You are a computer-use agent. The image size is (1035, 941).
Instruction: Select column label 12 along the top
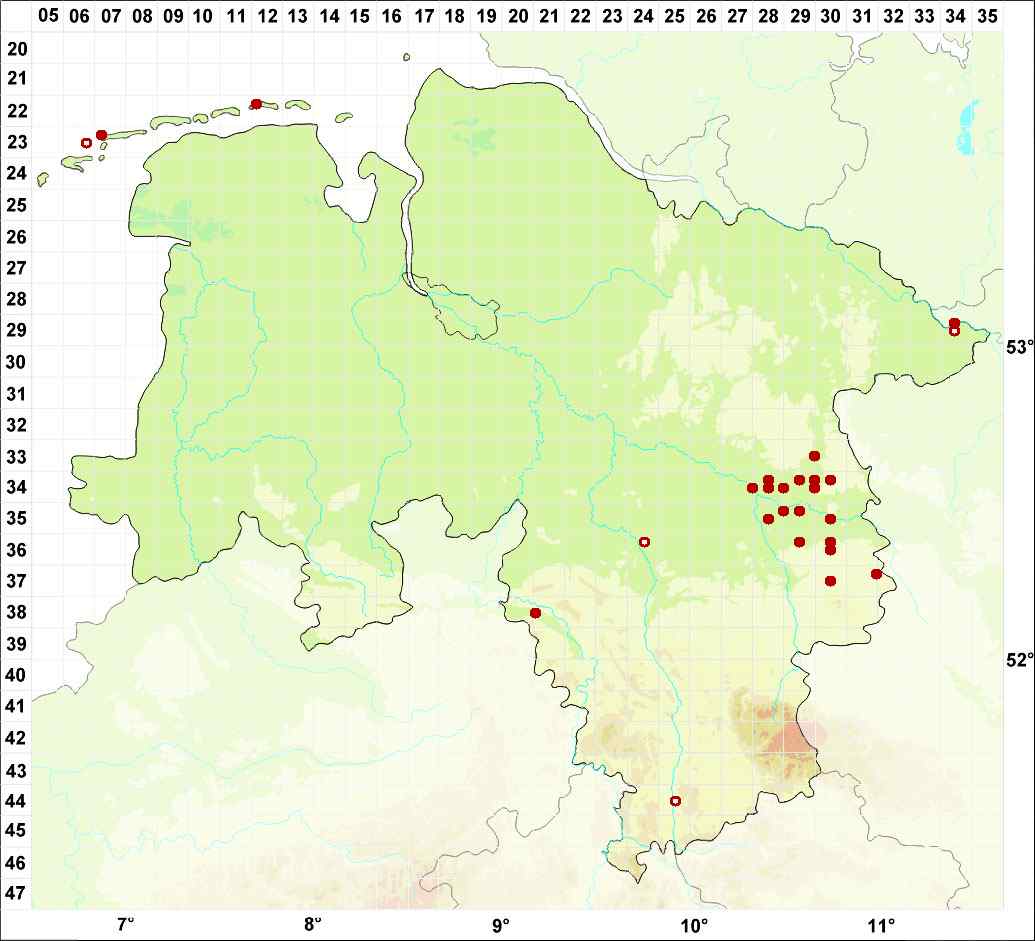266,16
